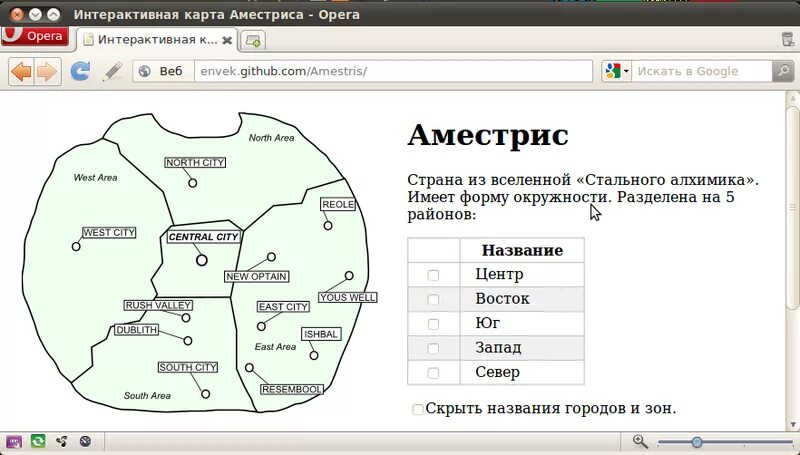Click the South Area region label

pyautogui.click(x=147, y=396)
